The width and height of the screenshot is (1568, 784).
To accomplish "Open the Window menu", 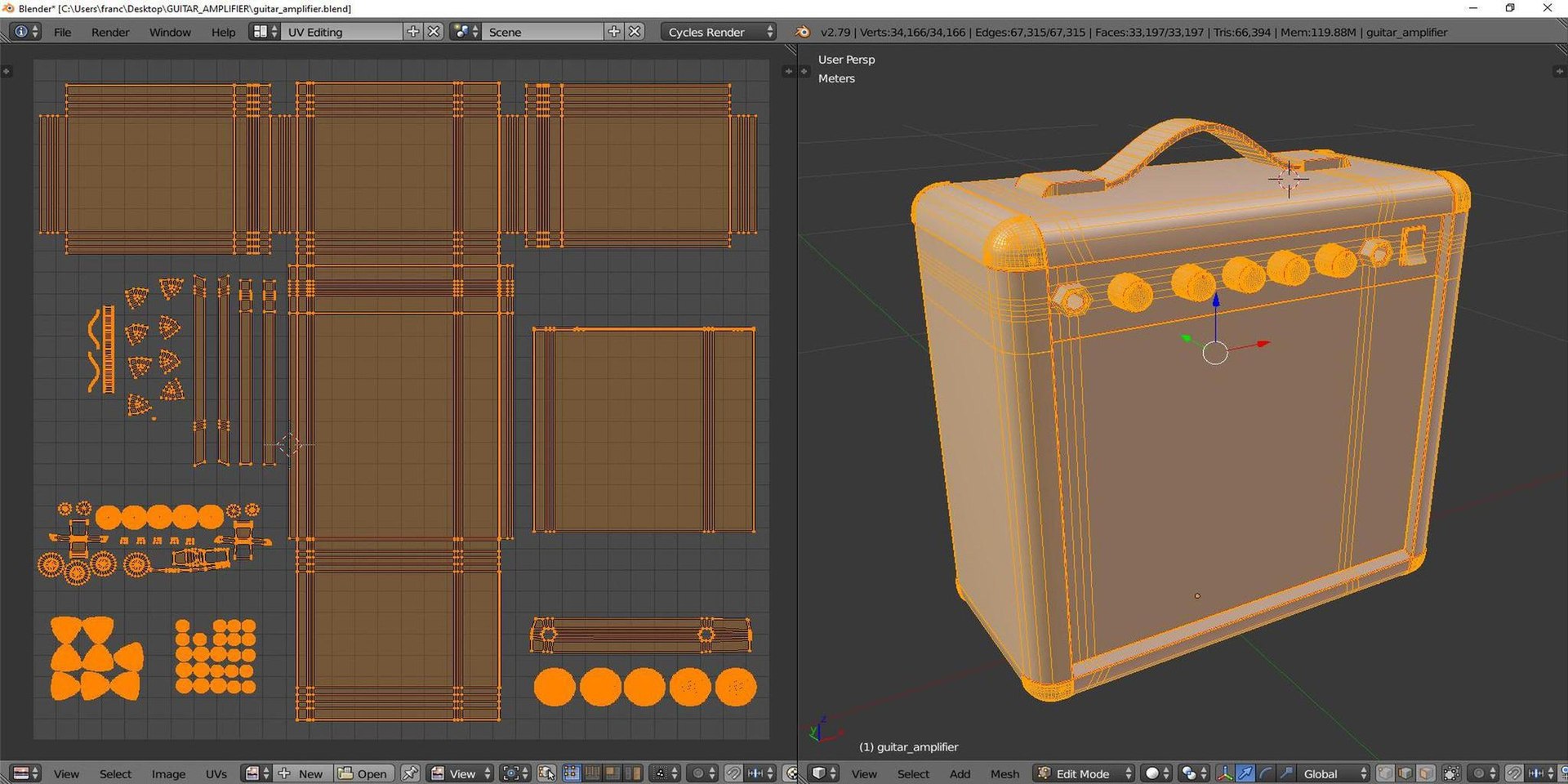I will pyautogui.click(x=170, y=32).
